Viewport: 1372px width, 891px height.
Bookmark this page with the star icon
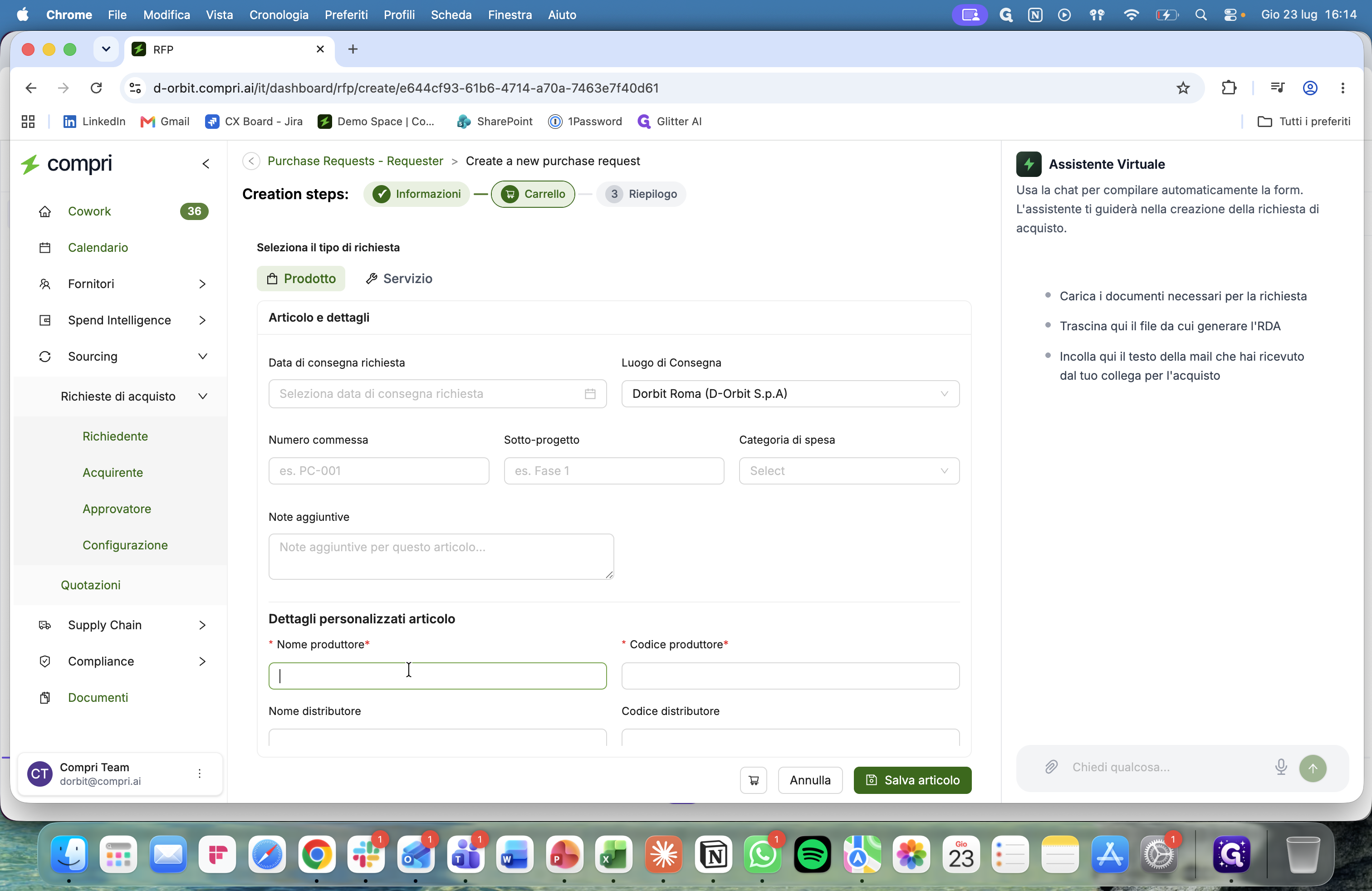pos(1183,88)
